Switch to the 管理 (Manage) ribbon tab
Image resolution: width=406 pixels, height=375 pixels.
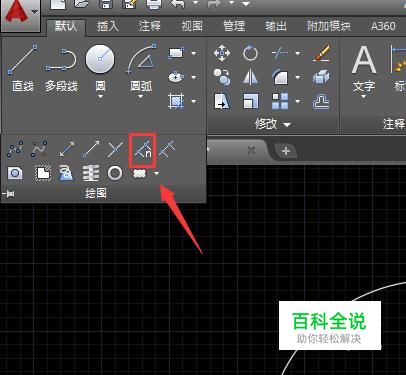pos(234,26)
